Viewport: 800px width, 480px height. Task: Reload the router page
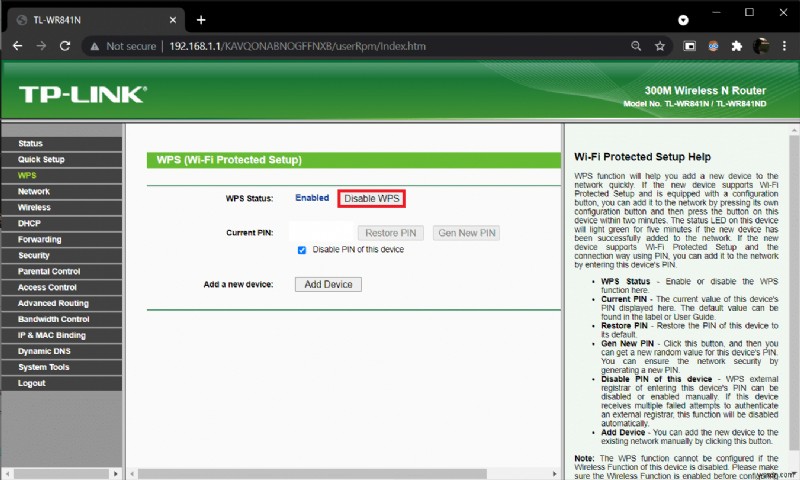[65, 46]
